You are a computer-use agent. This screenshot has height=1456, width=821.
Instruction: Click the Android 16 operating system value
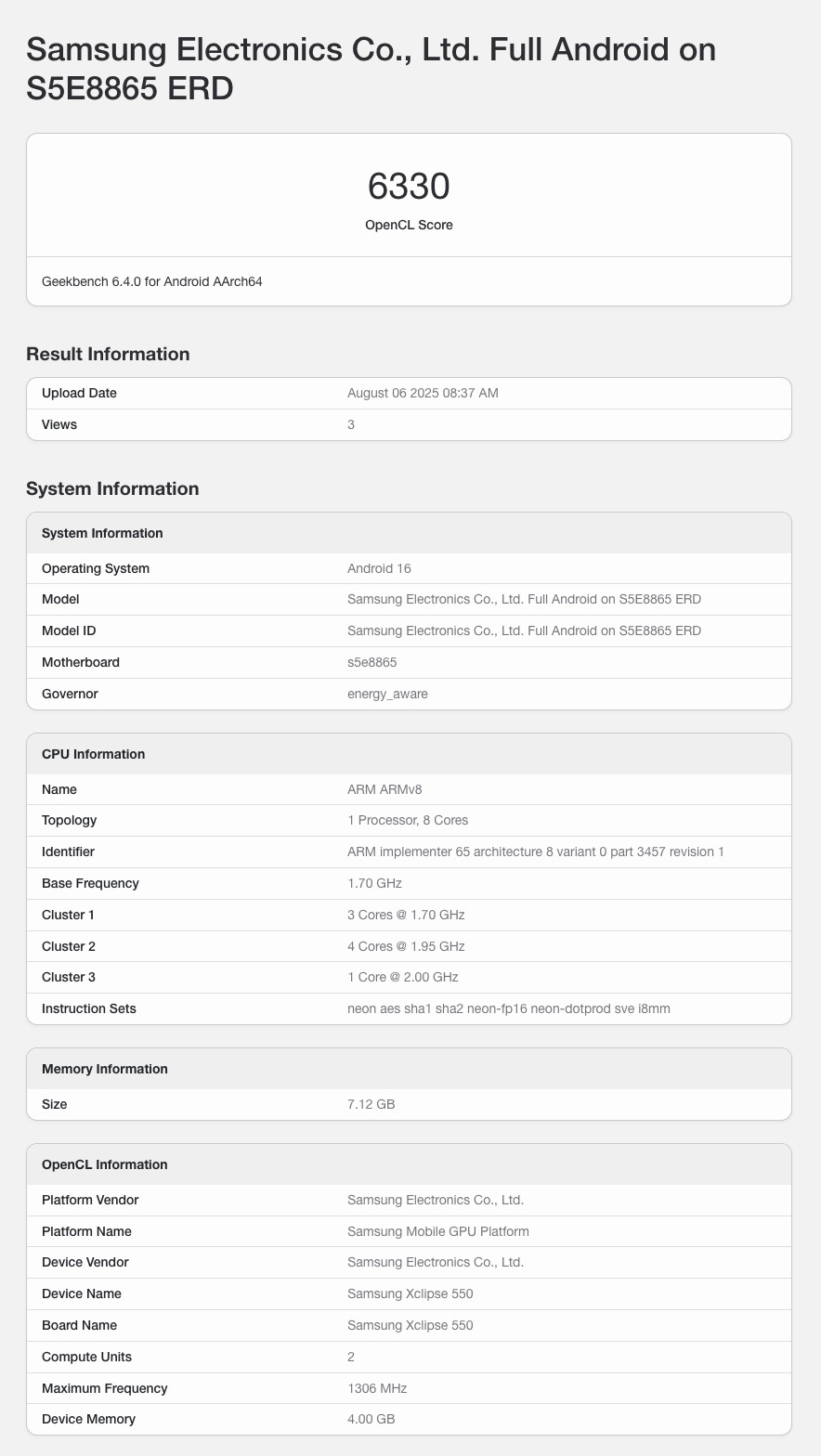pyautogui.click(x=379, y=568)
